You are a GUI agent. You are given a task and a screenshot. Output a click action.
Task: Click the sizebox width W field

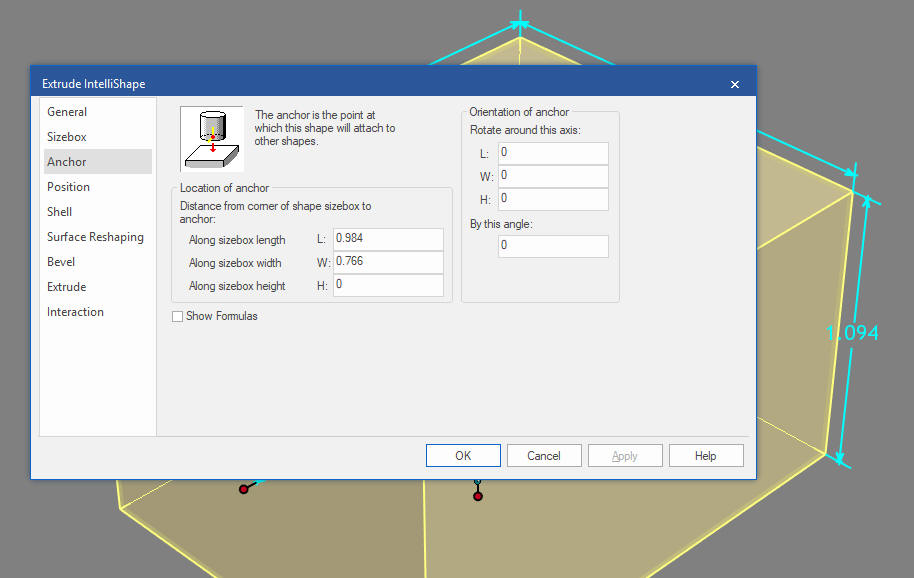coord(388,262)
